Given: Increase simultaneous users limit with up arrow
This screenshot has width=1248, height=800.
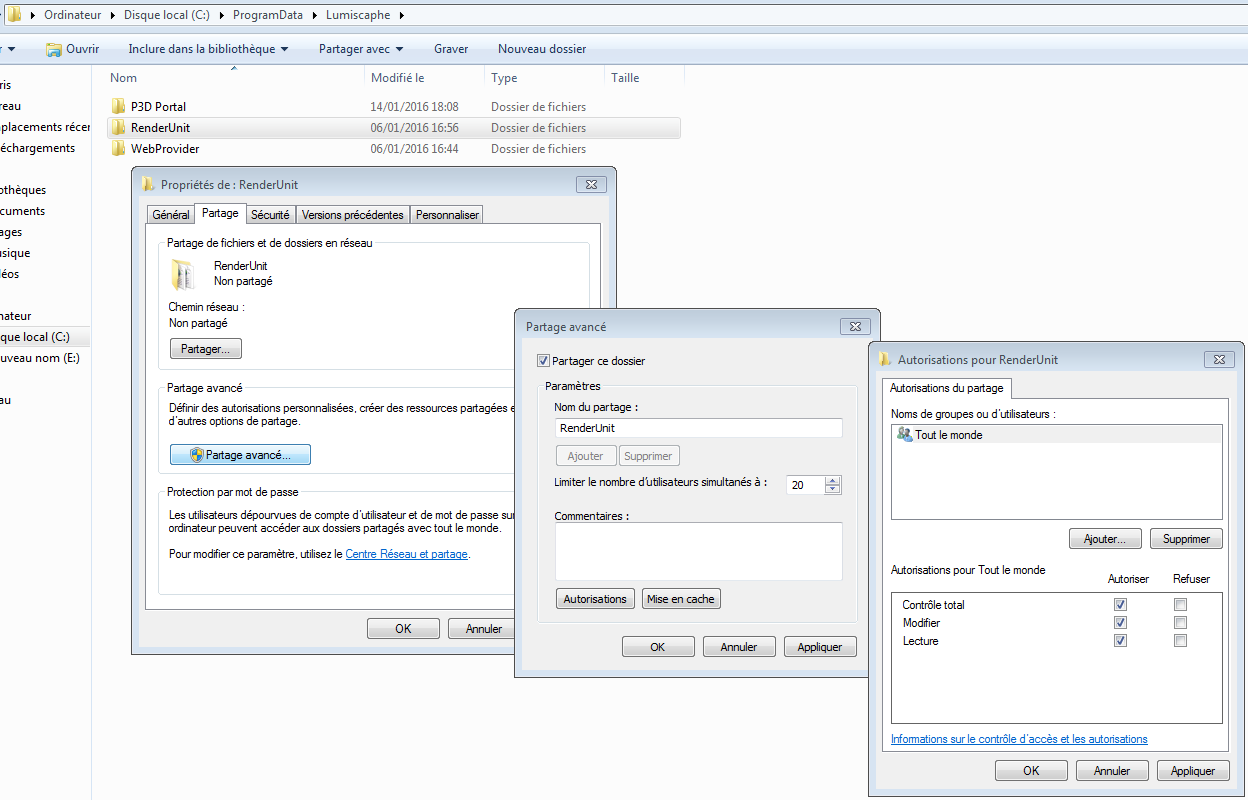Looking at the screenshot, I should tap(833, 480).
